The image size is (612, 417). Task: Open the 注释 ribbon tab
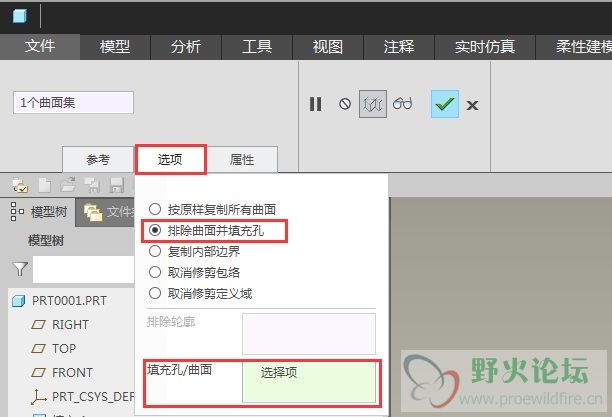[399, 47]
